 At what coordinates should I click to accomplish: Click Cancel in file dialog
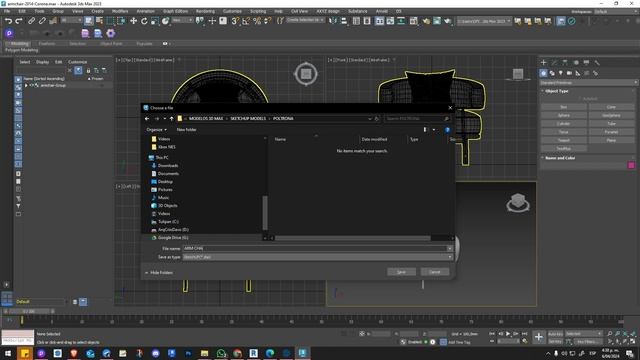tap(435, 272)
